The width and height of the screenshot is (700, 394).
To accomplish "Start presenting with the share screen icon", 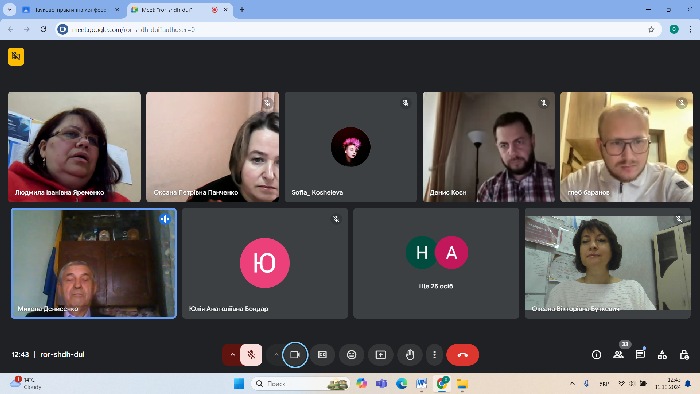I will tap(381, 355).
